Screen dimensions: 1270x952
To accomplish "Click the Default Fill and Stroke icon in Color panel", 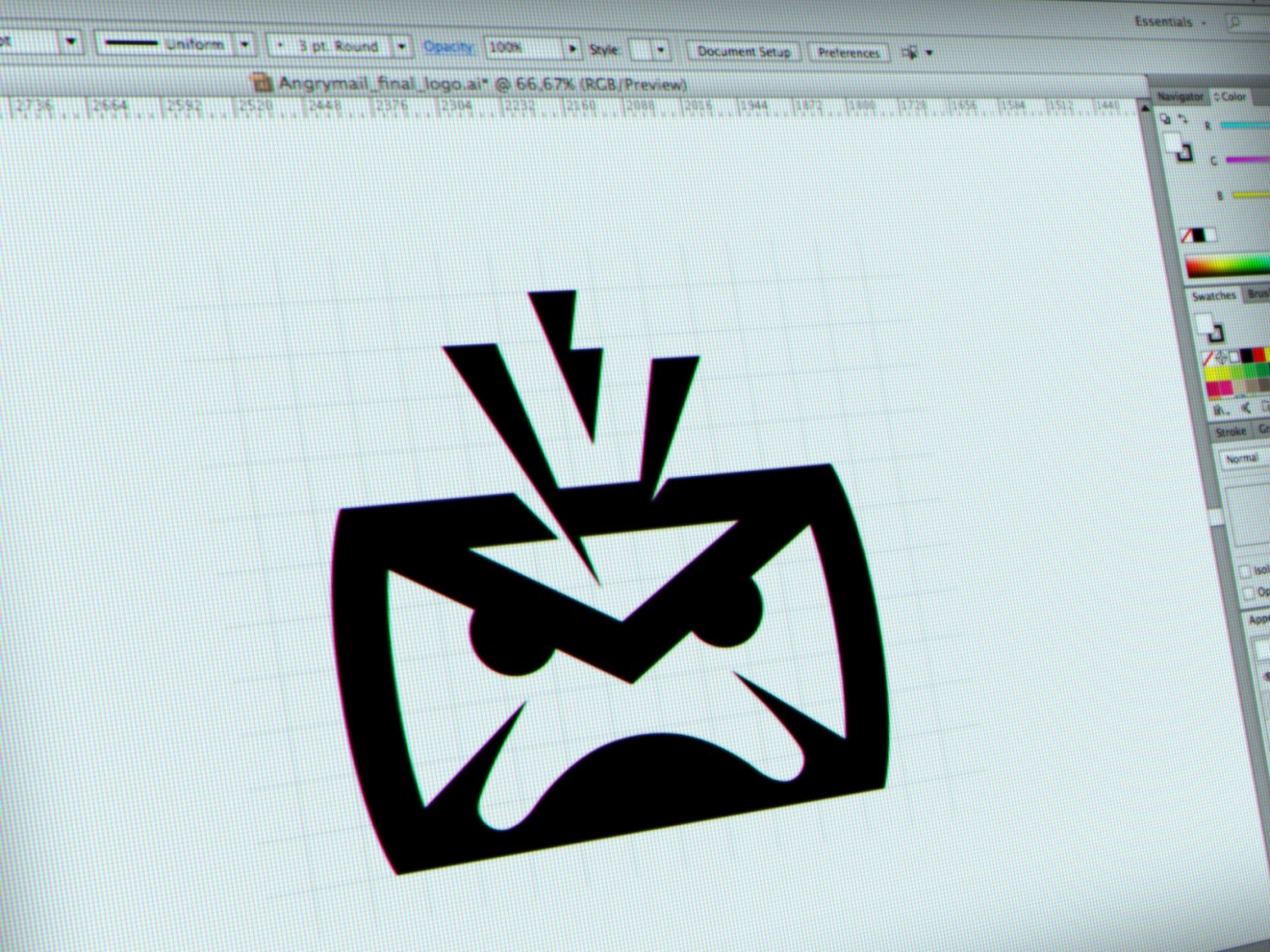I will click(1165, 119).
